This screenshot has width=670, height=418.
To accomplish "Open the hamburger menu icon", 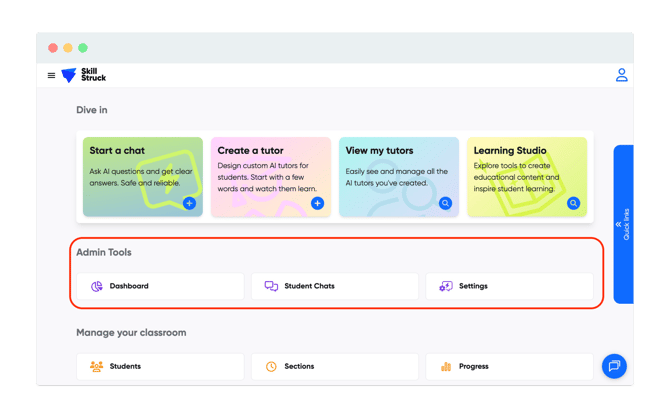I will [52, 76].
